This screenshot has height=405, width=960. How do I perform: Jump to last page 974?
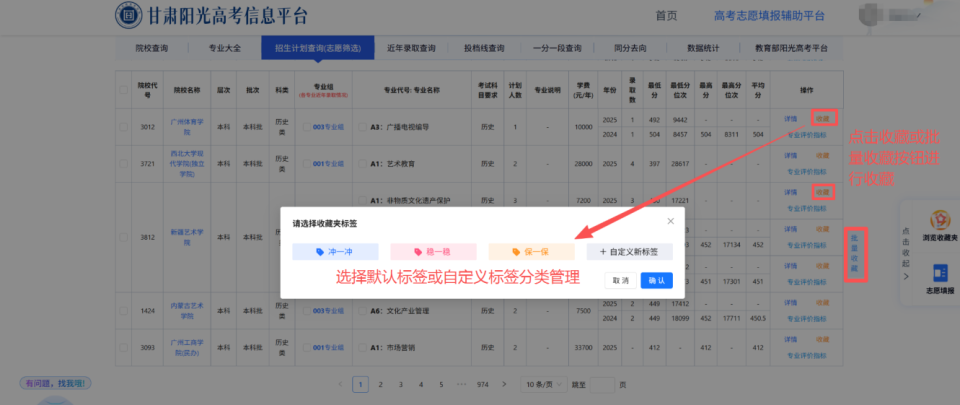[482, 384]
